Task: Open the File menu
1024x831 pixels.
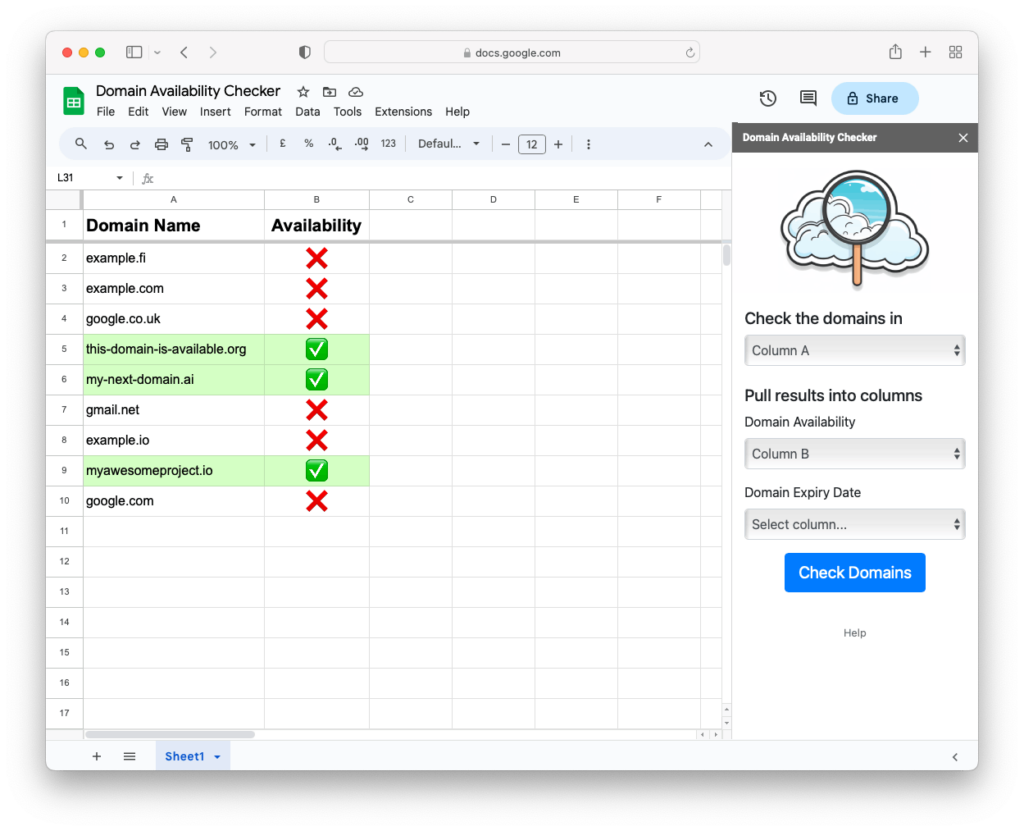Action: point(105,112)
